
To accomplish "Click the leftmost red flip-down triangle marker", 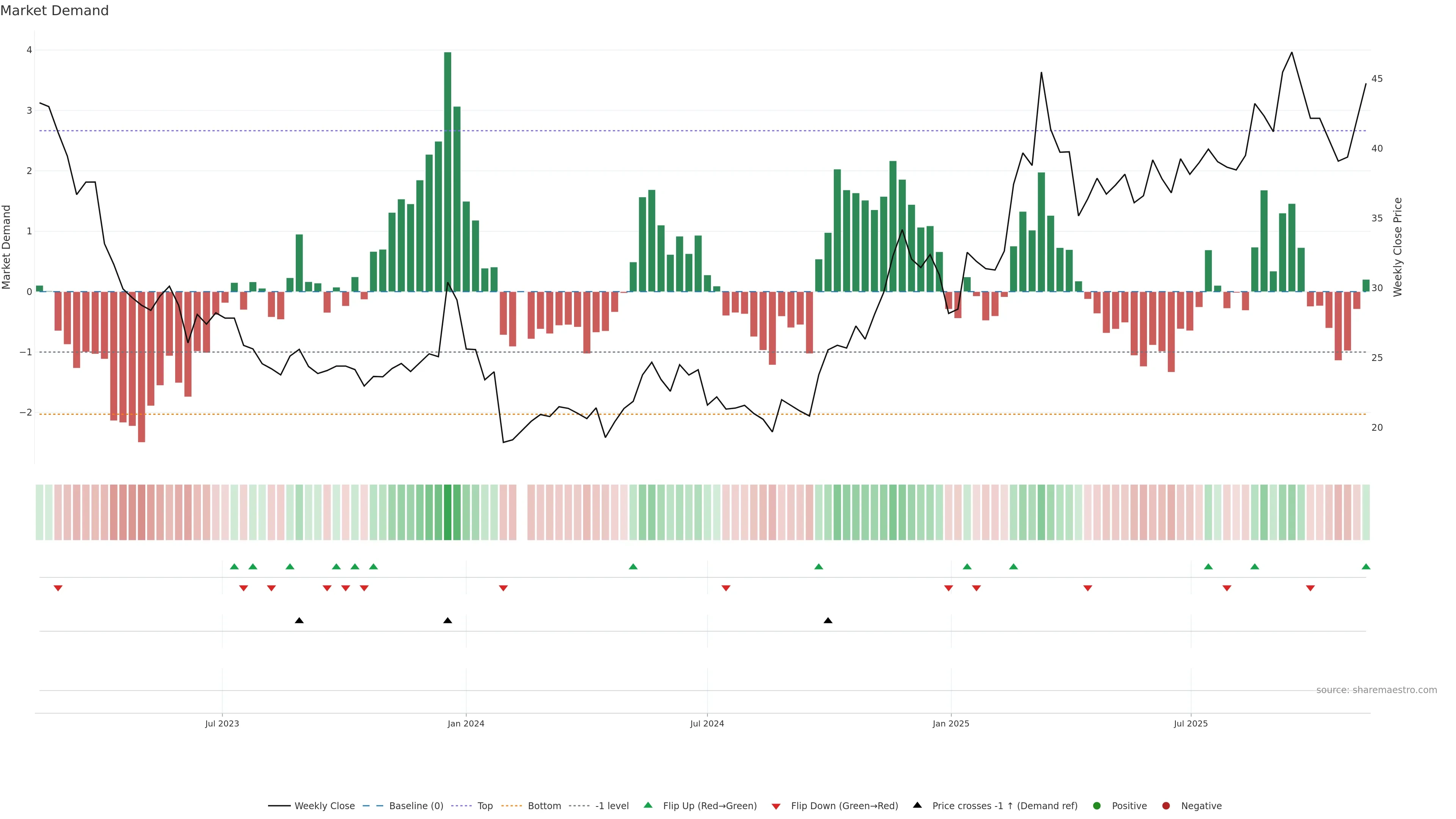I will [x=58, y=588].
